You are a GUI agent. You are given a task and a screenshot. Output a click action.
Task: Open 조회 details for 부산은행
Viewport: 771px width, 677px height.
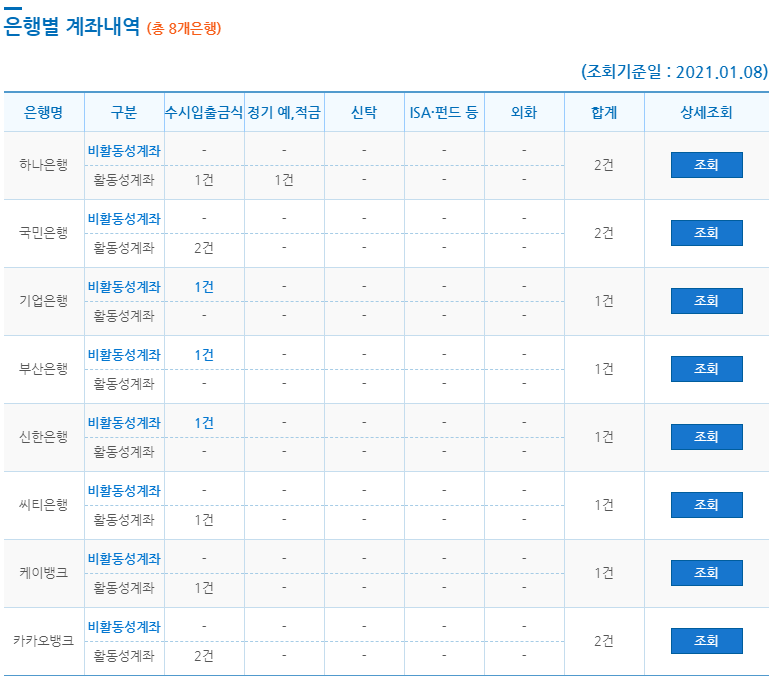tap(706, 369)
